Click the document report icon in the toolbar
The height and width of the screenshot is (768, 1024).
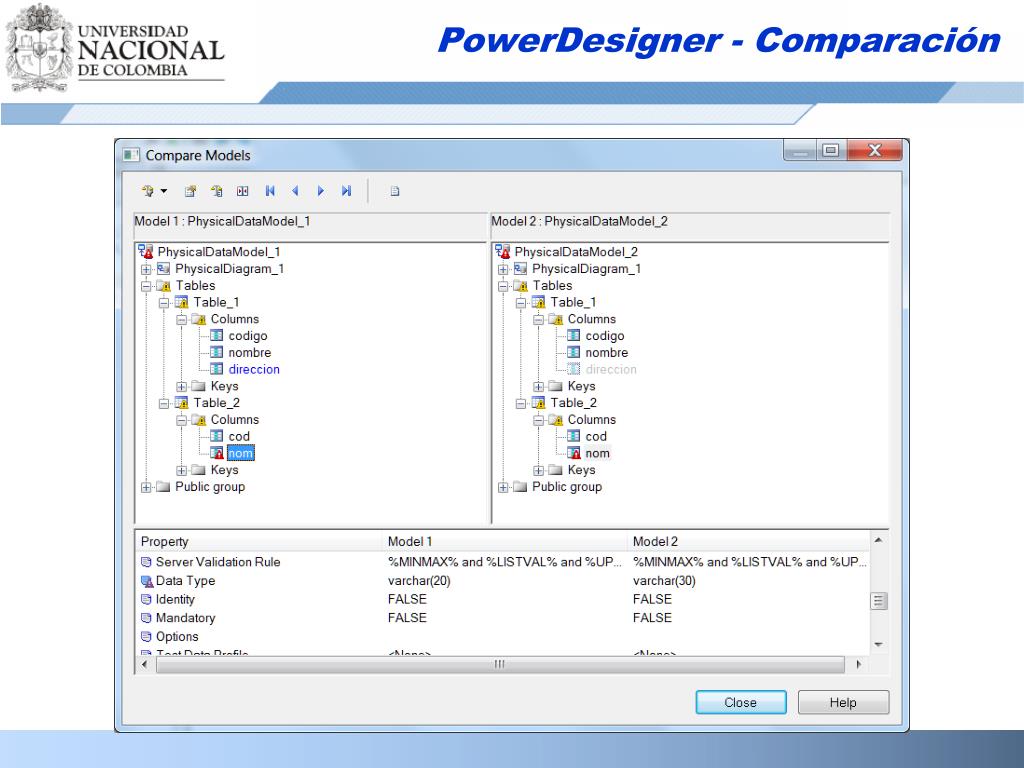[394, 191]
